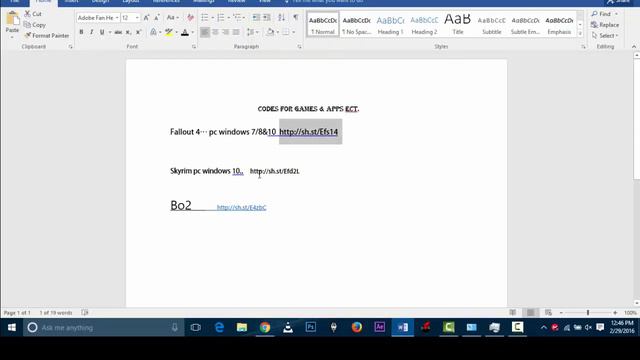Open the Text Effects icon

(153, 32)
